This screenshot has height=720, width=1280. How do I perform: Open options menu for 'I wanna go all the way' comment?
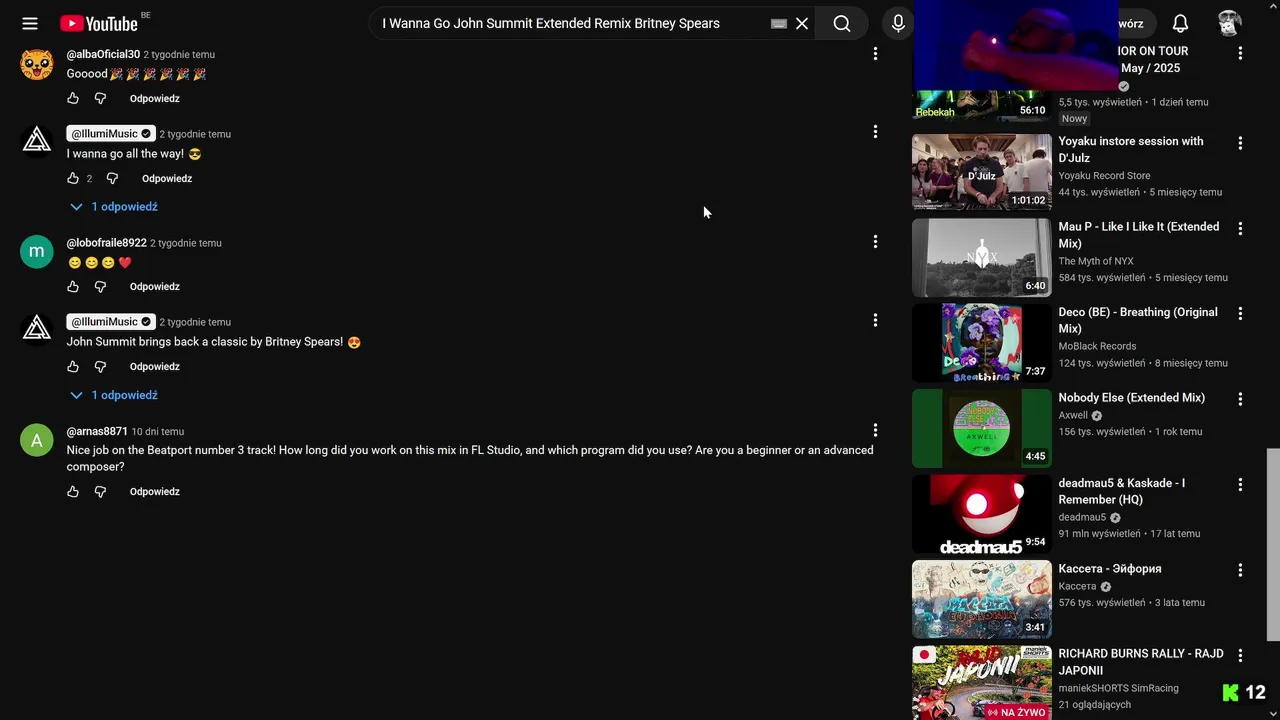pyautogui.click(x=875, y=132)
